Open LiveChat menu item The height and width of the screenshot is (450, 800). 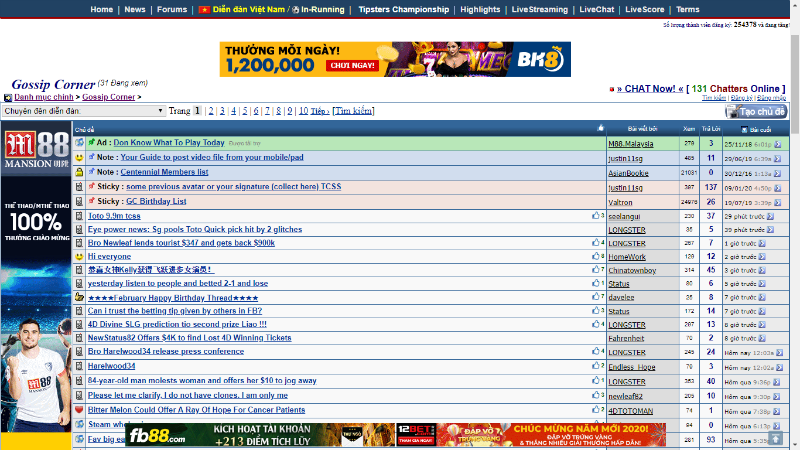[x=596, y=9]
